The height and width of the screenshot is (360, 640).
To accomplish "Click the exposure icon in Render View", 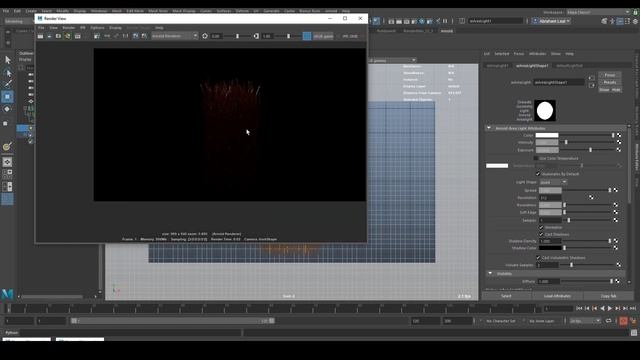I will click(205, 36).
